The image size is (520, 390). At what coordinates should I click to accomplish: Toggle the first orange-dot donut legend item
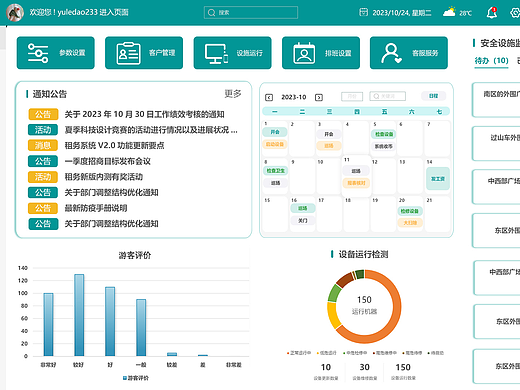[x=299, y=353]
